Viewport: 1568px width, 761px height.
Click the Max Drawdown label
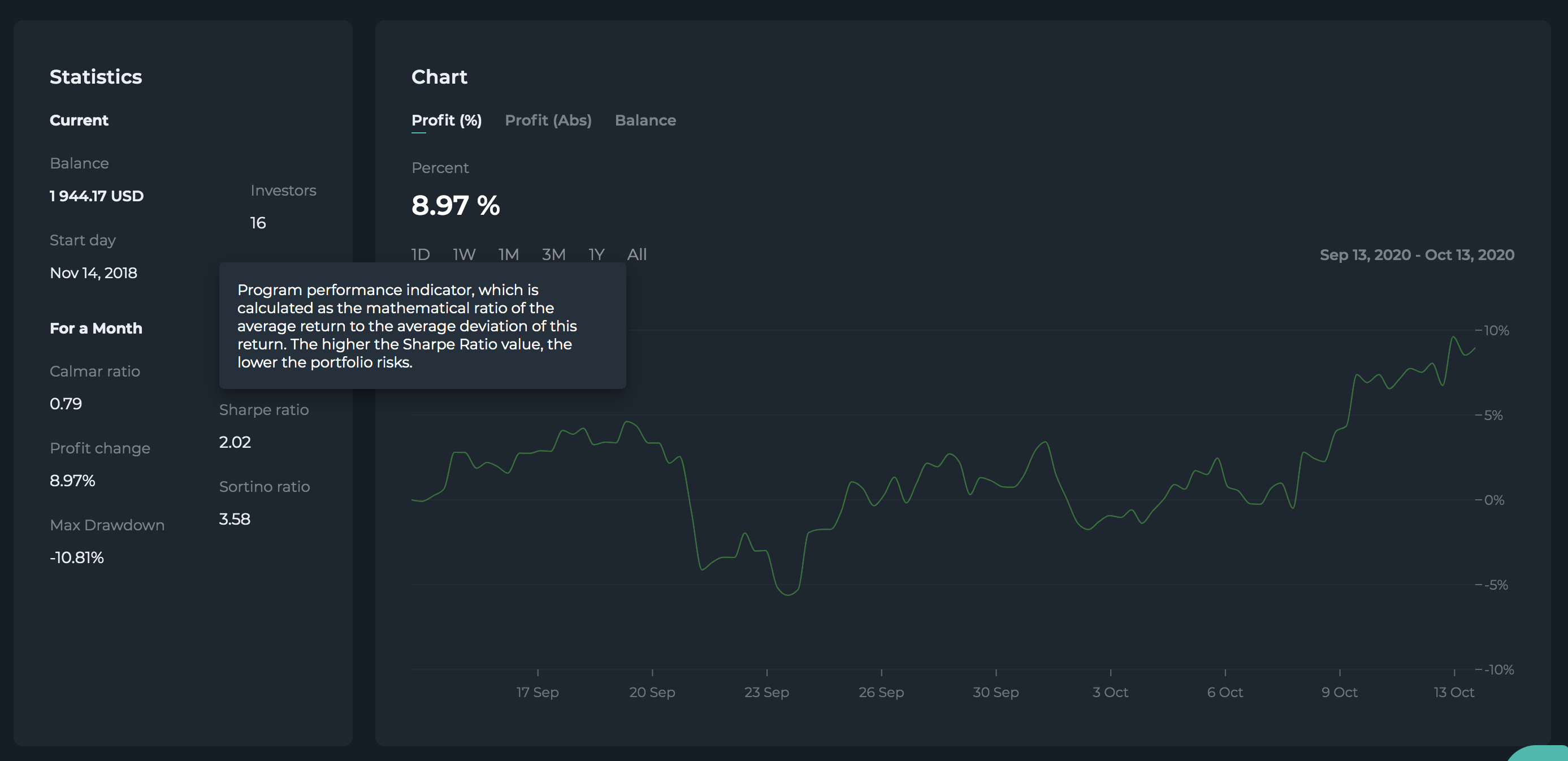click(x=107, y=525)
